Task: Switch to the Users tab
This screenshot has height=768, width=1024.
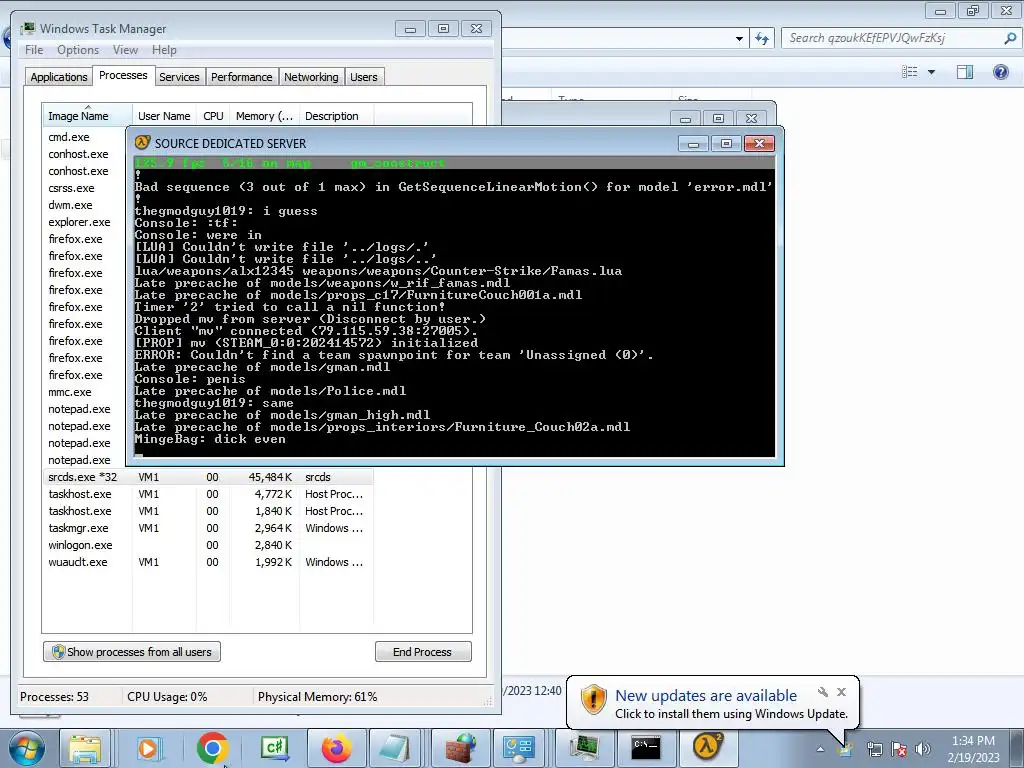Action: coord(363,77)
